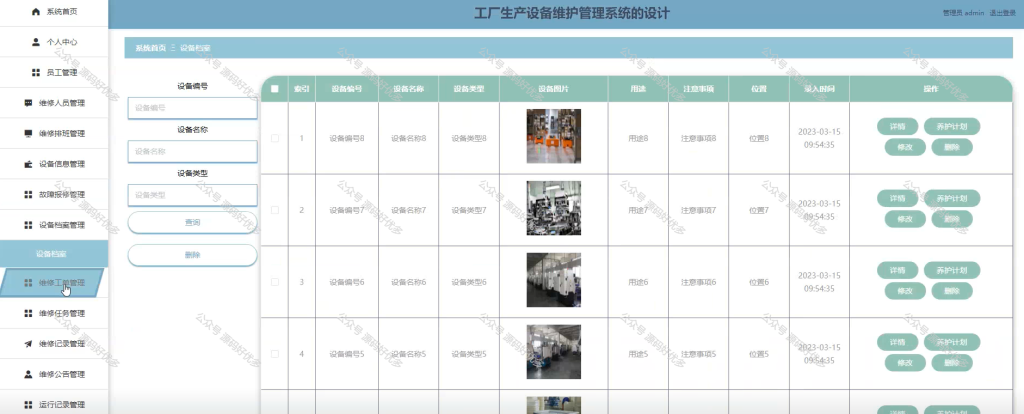Toggle the select-all checkbox in table header
This screenshot has width=1024, height=414.
click(x=274, y=89)
